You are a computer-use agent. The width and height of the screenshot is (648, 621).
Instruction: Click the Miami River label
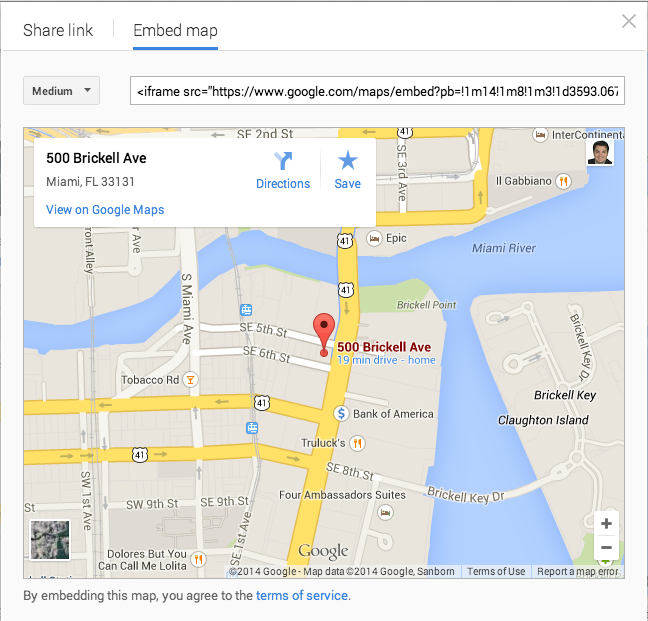pos(504,248)
